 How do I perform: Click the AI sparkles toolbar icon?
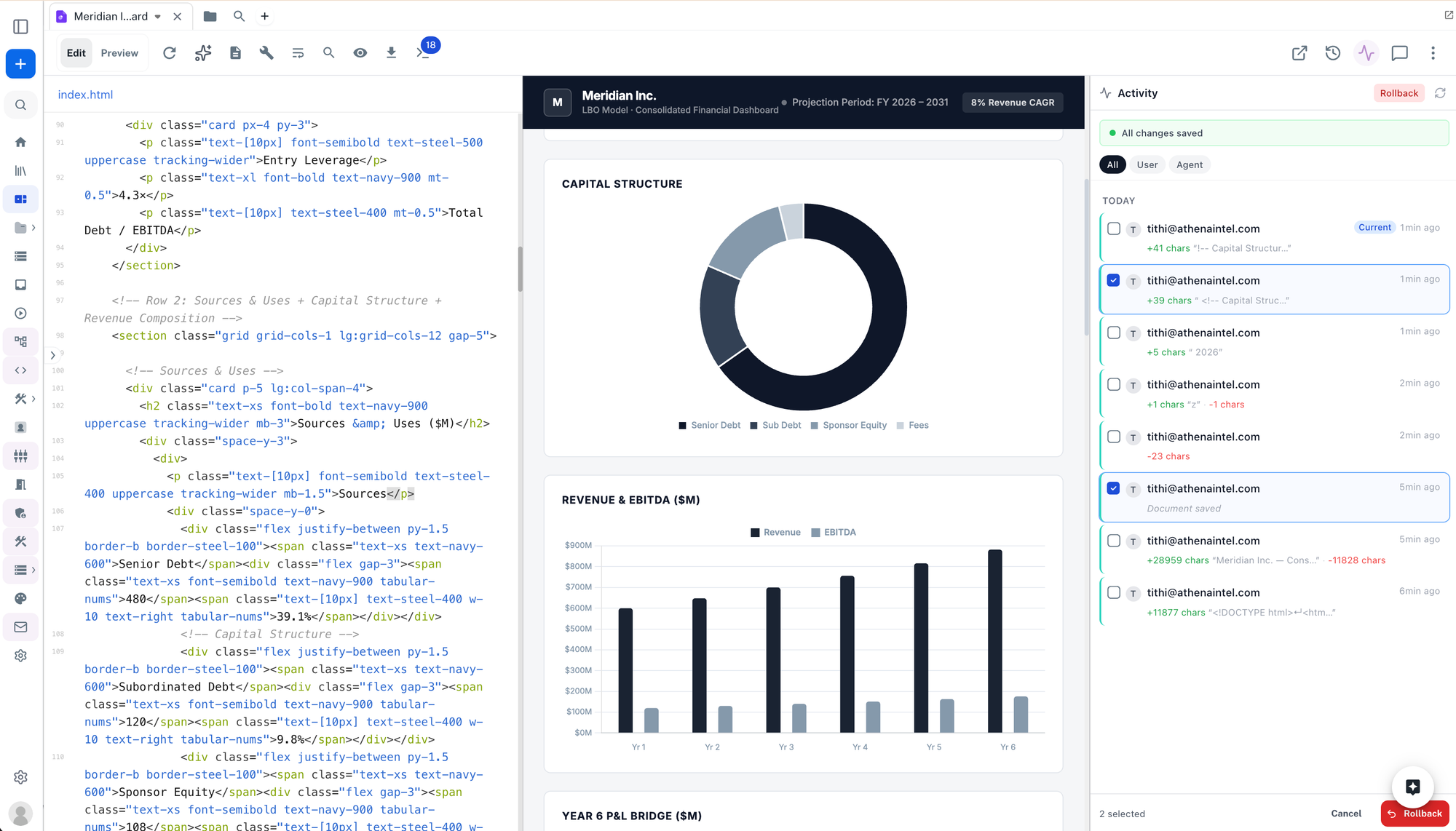203,52
